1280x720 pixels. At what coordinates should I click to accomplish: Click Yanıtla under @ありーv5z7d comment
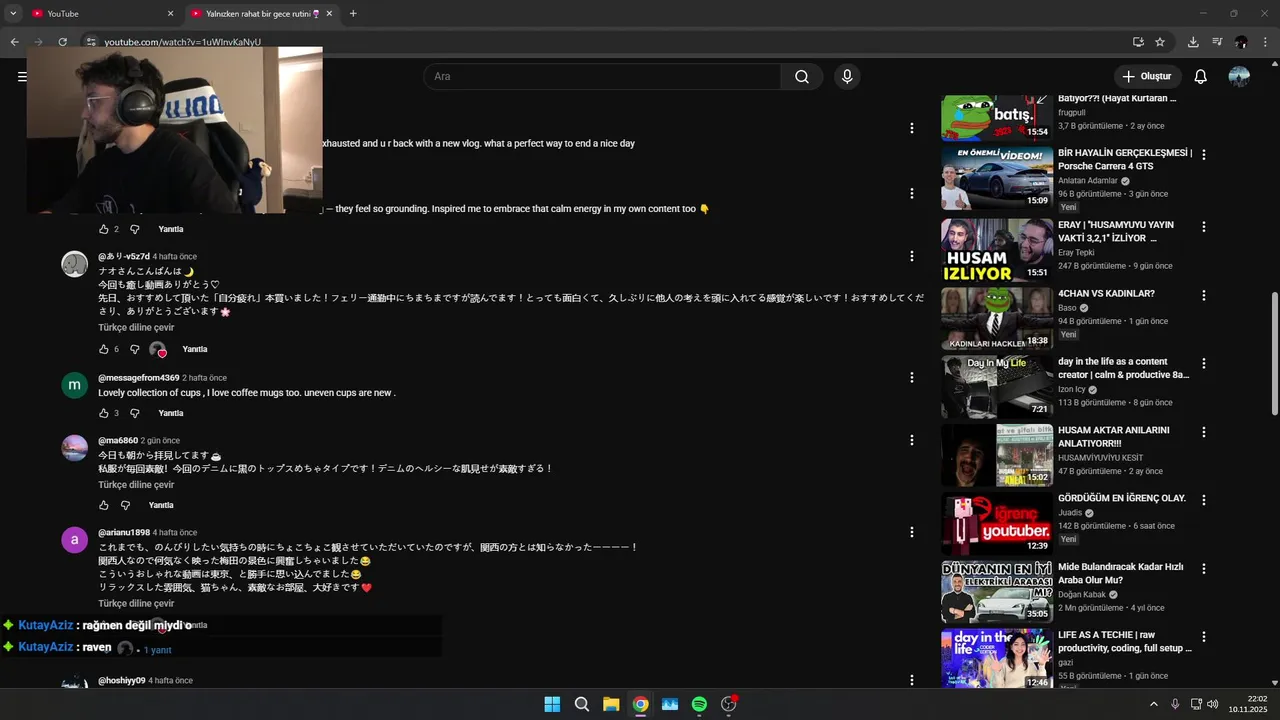(x=195, y=349)
